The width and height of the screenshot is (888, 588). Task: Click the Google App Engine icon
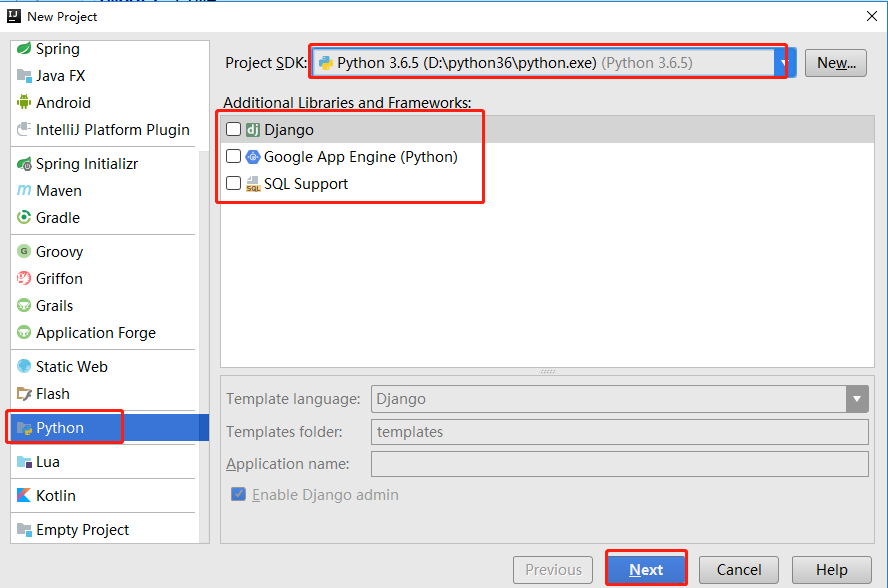[x=253, y=157]
